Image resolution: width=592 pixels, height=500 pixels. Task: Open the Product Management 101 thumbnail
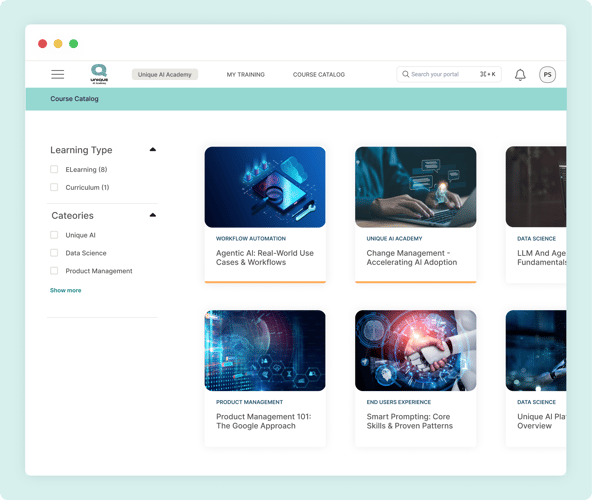click(265, 350)
